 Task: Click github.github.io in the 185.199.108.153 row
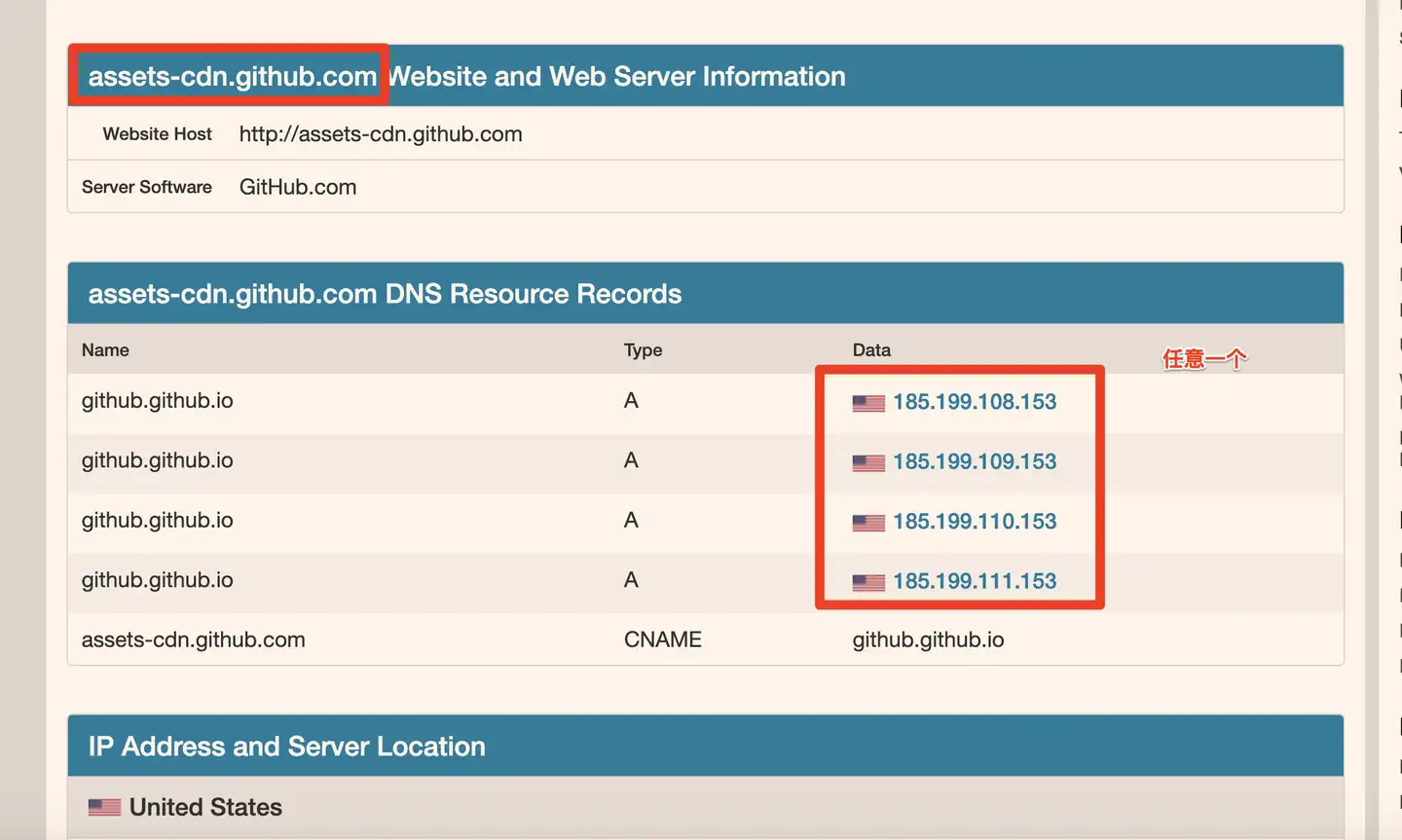point(158,401)
